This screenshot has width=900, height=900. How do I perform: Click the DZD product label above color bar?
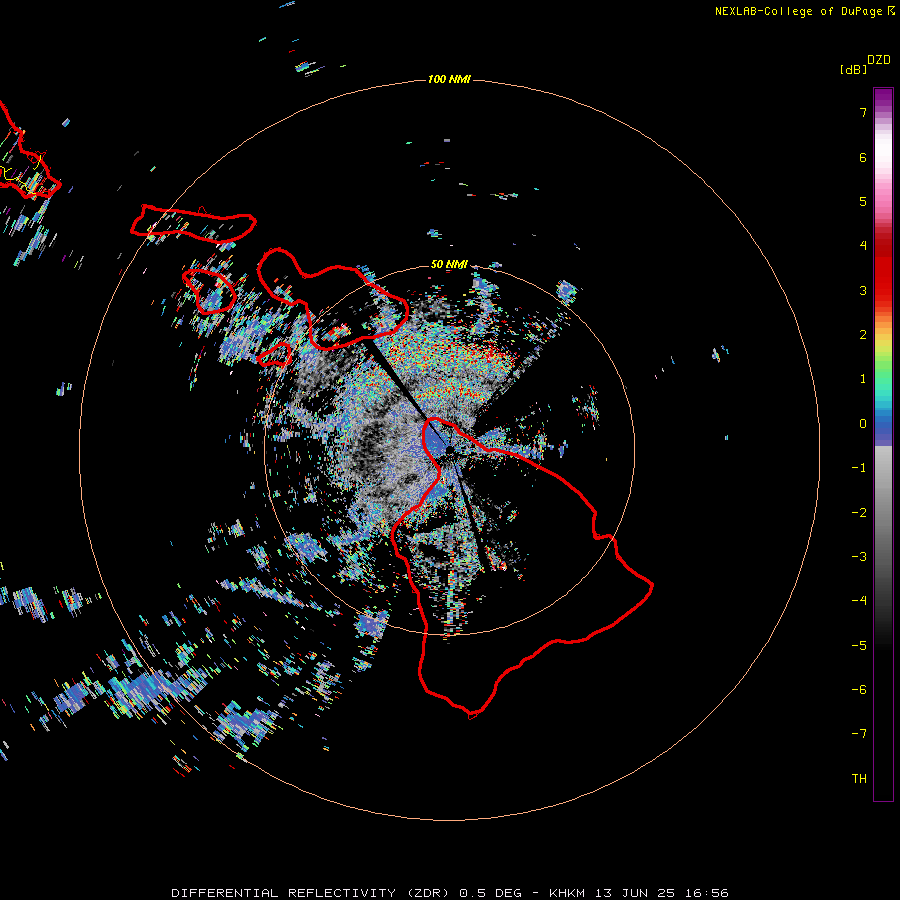(879, 60)
